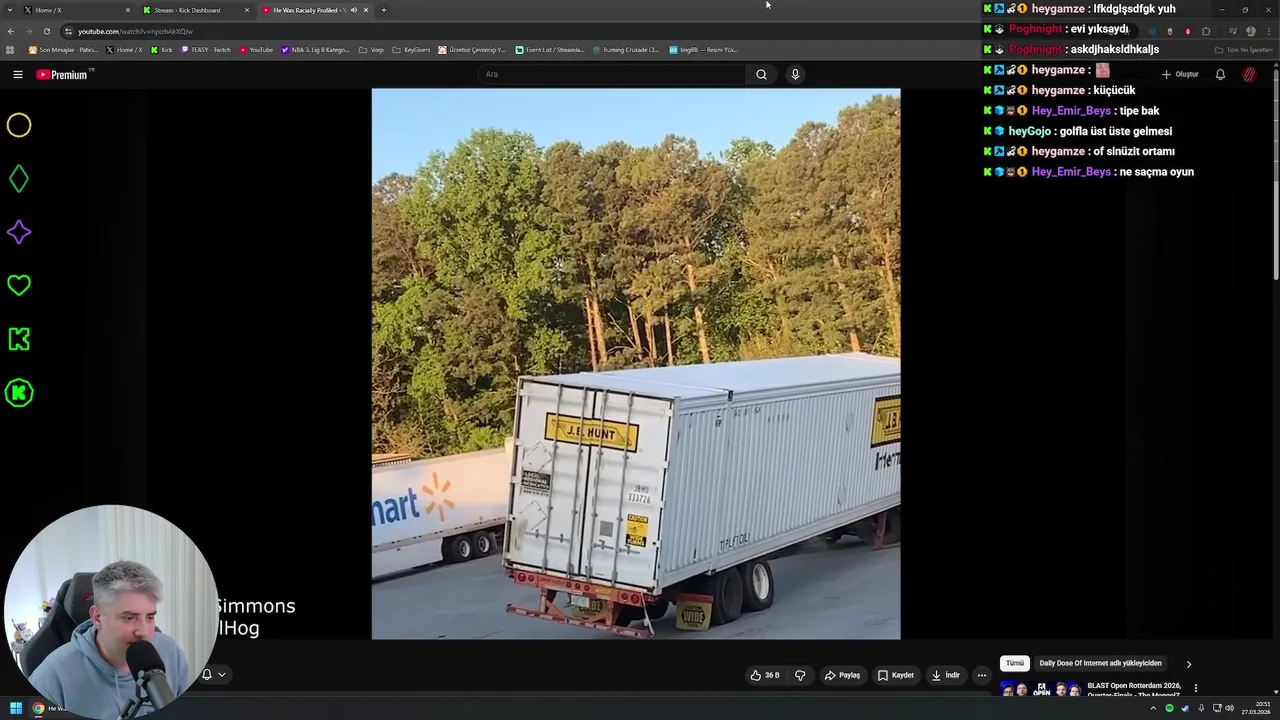
Task: Select Daily Dose Of Internet filter chip
Action: point(1100,664)
